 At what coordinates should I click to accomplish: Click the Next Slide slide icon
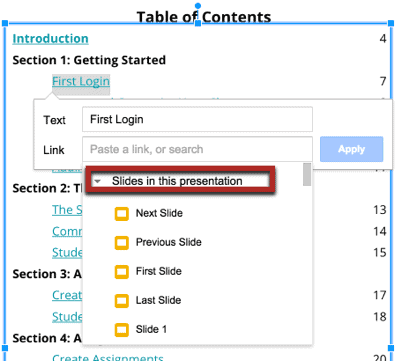[x=122, y=214]
